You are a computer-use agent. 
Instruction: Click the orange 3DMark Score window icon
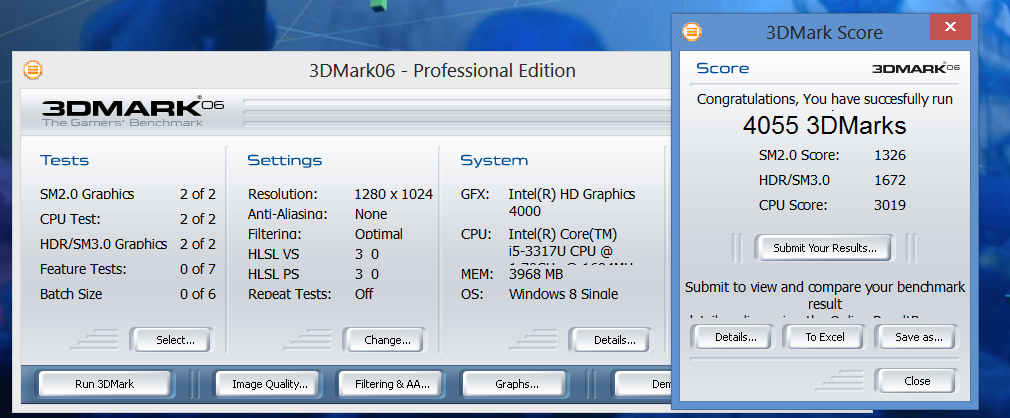pos(691,32)
